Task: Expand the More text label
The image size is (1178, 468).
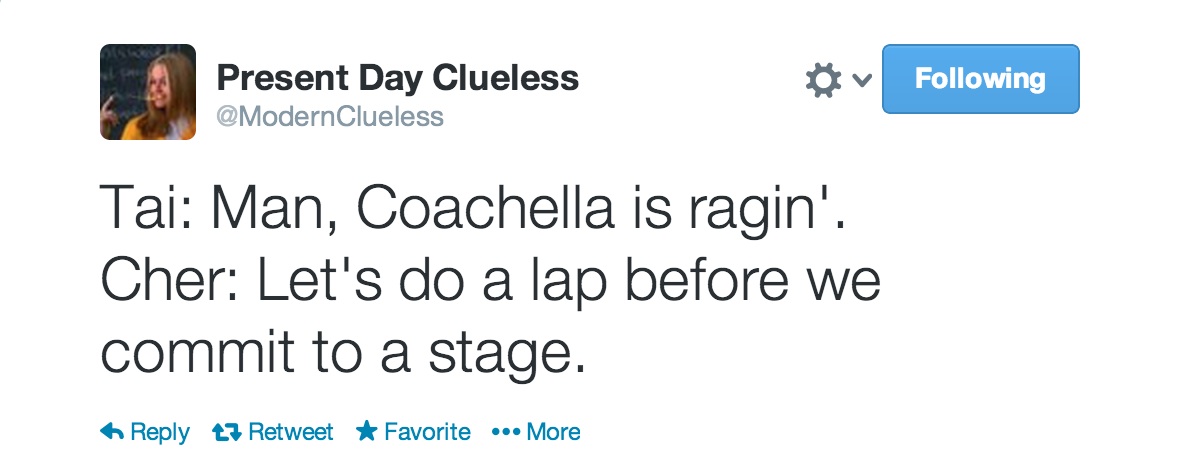Action: [553, 432]
